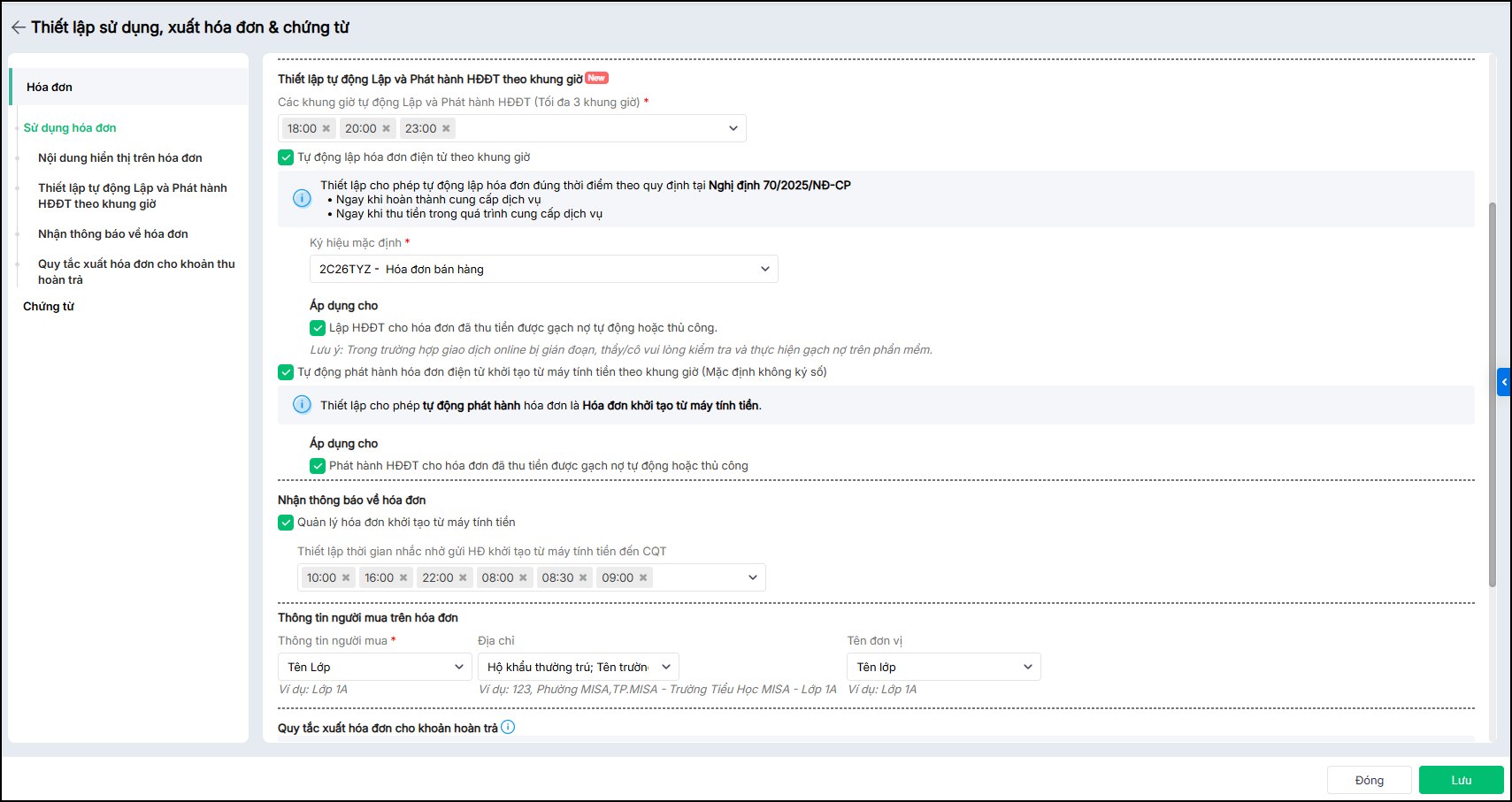
Task: Uncheck auto-create e-invoice by time slot
Action: click(x=286, y=157)
